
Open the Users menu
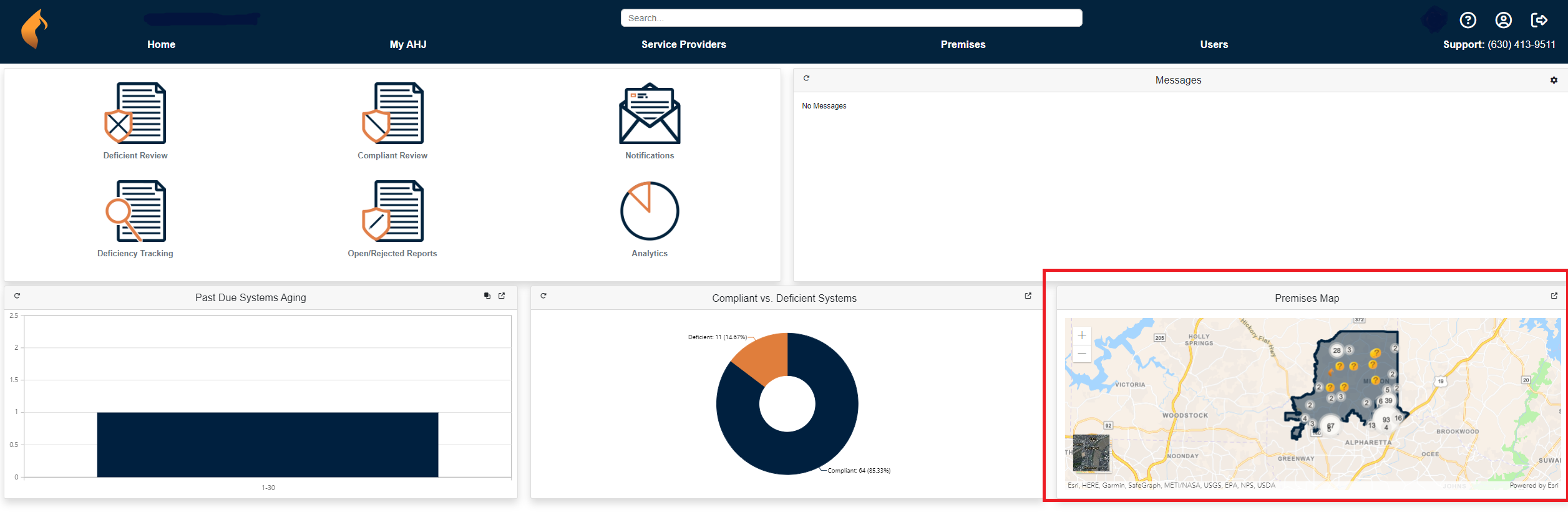tap(1214, 44)
